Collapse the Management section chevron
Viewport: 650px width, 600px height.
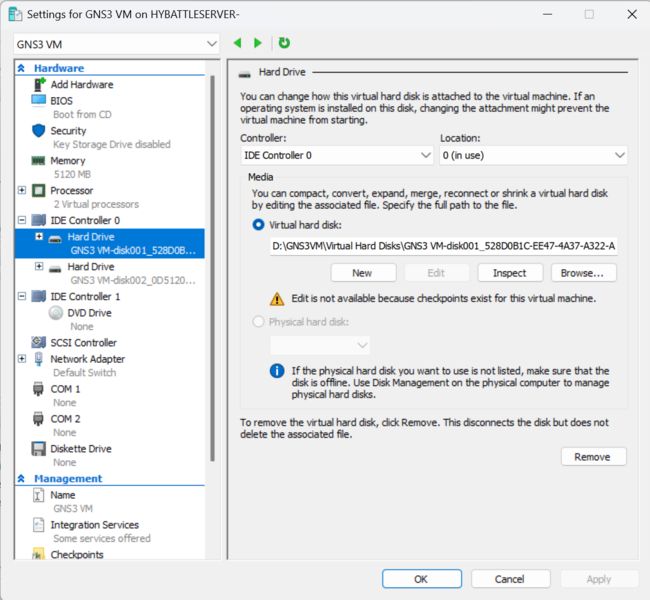point(22,479)
